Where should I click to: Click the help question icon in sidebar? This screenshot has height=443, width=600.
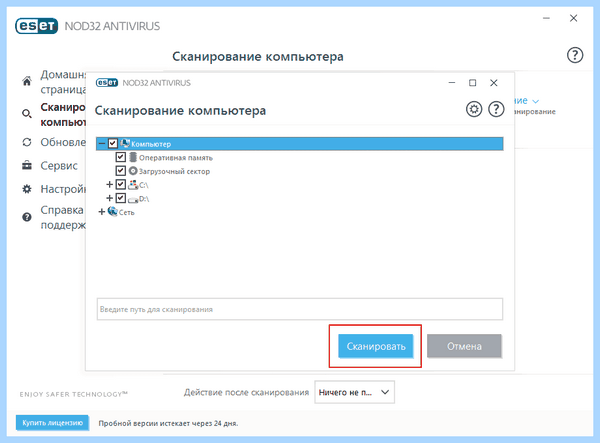tap(27, 217)
